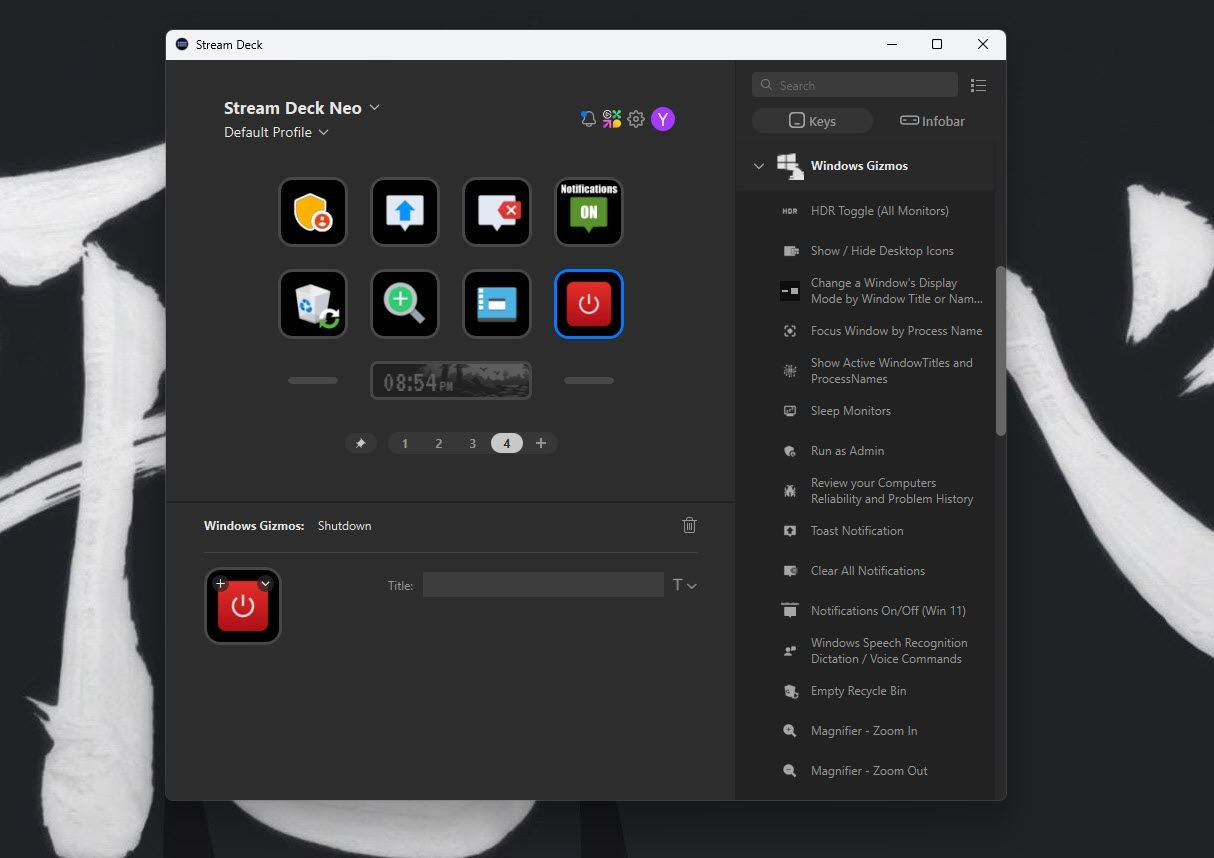Open the colorful Marketplace icon
Screen dimensions: 1214x858
pyautogui.click(x=612, y=120)
